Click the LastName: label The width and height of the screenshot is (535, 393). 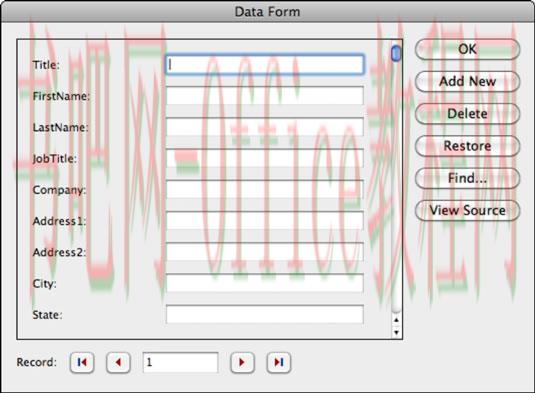point(60,128)
